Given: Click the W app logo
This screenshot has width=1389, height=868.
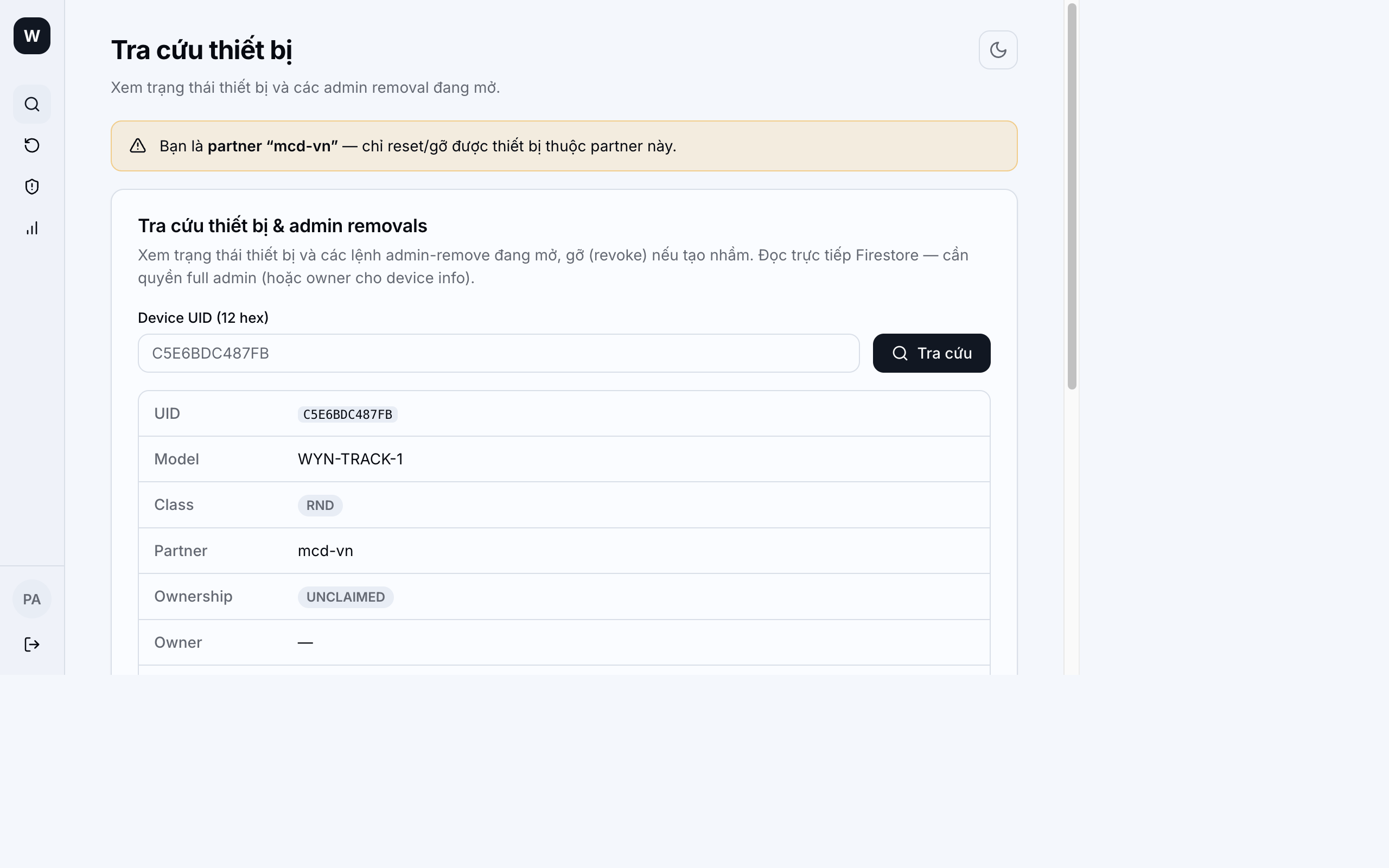Looking at the screenshot, I should coord(32,36).
